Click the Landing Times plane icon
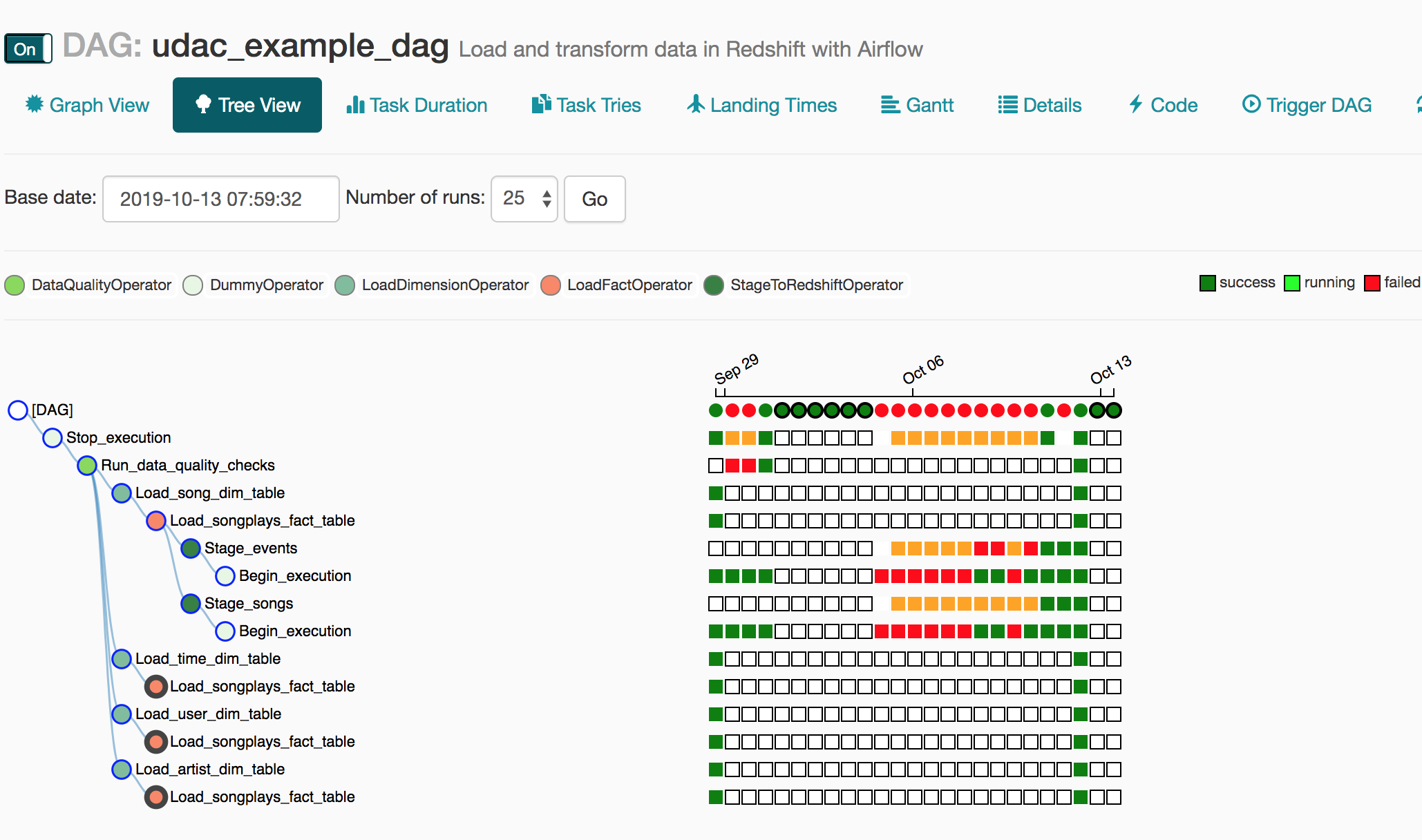1422x840 pixels. coord(696,104)
